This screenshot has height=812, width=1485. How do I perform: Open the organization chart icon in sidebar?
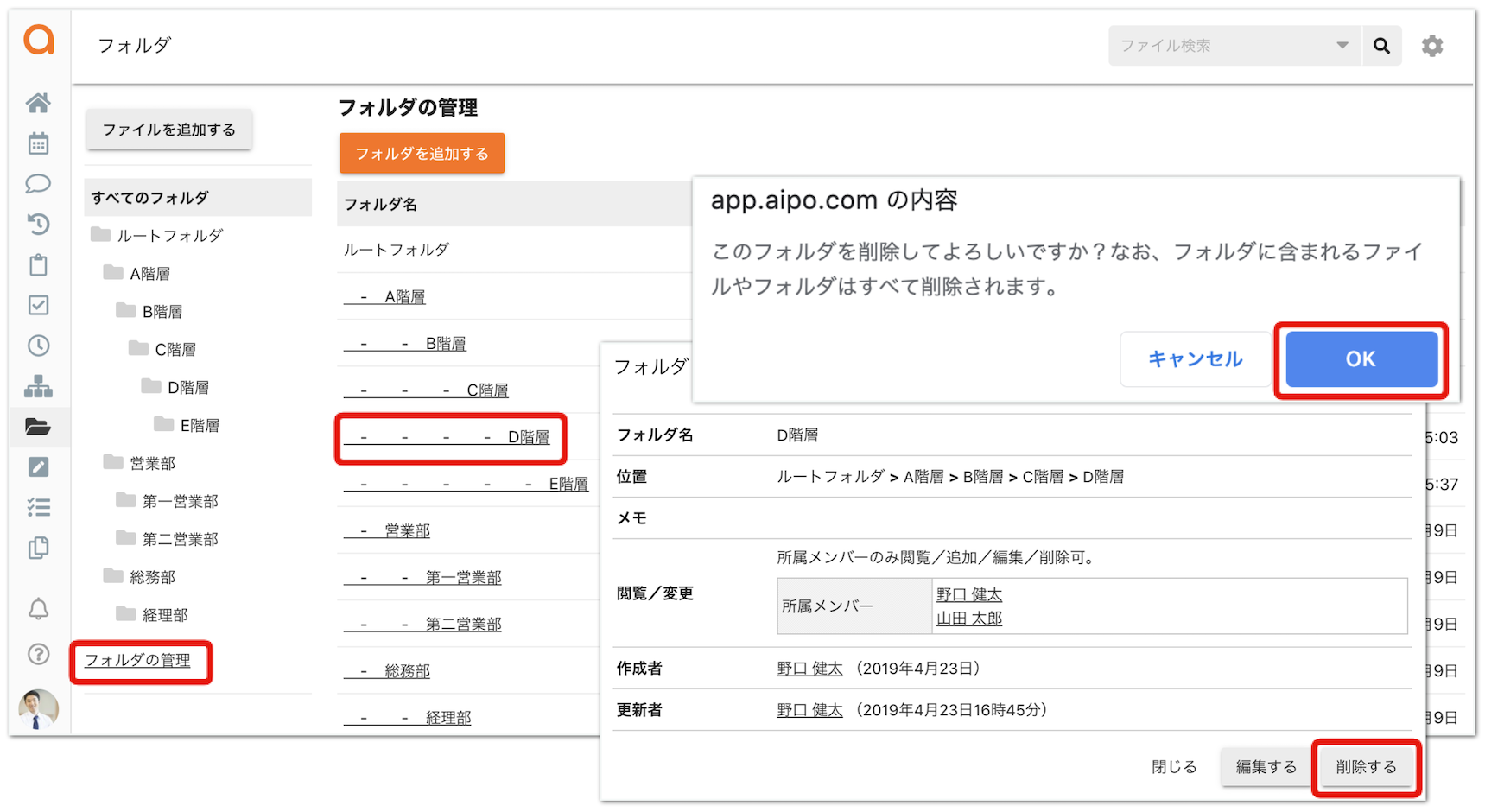(x=38, y=386)
